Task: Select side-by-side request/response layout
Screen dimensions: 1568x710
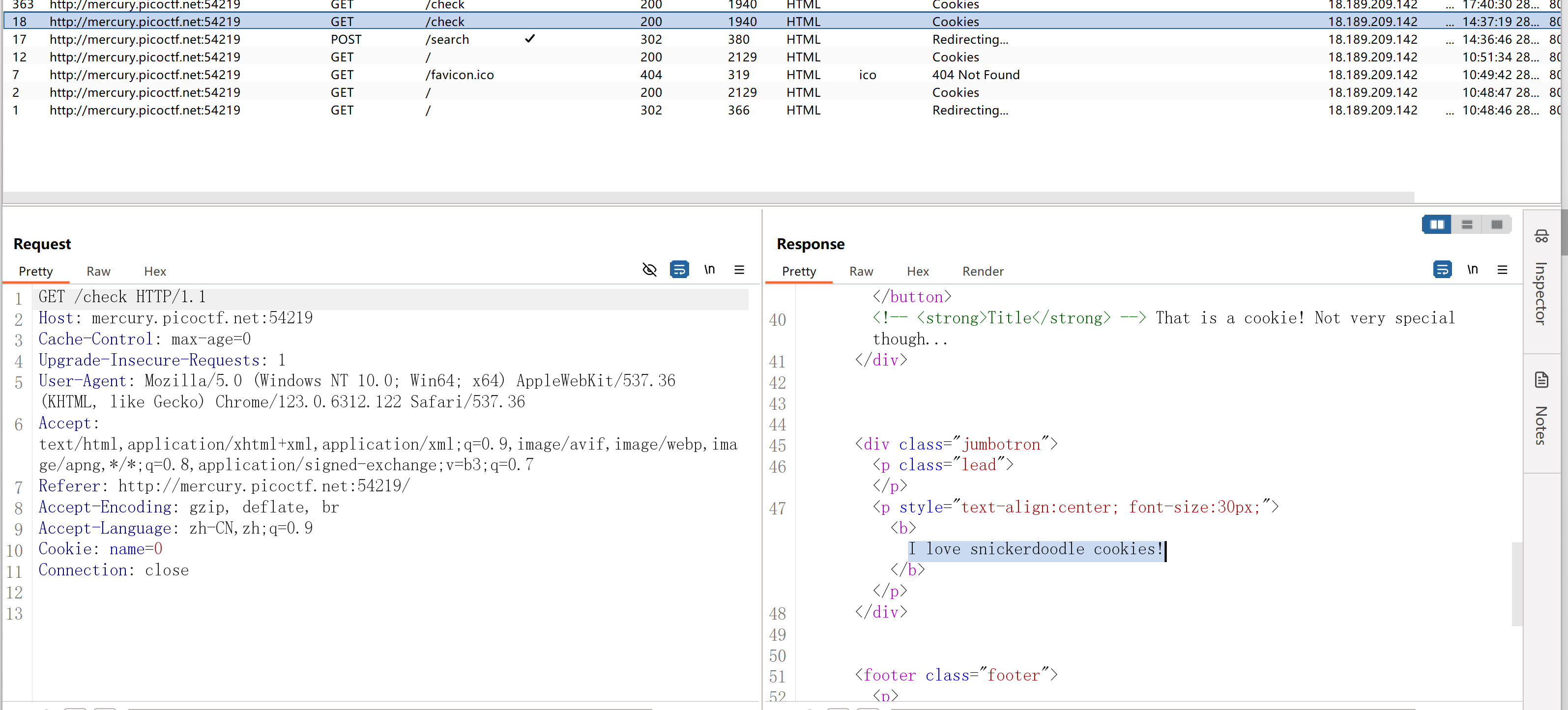Action: coord(1437,225)
